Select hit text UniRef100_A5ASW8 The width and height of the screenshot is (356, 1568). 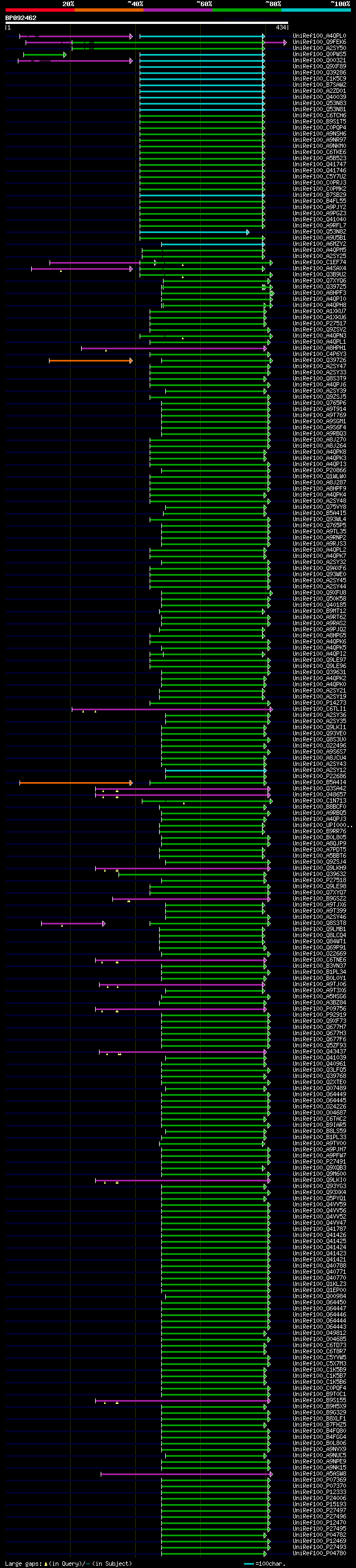tap(319, 1474)
